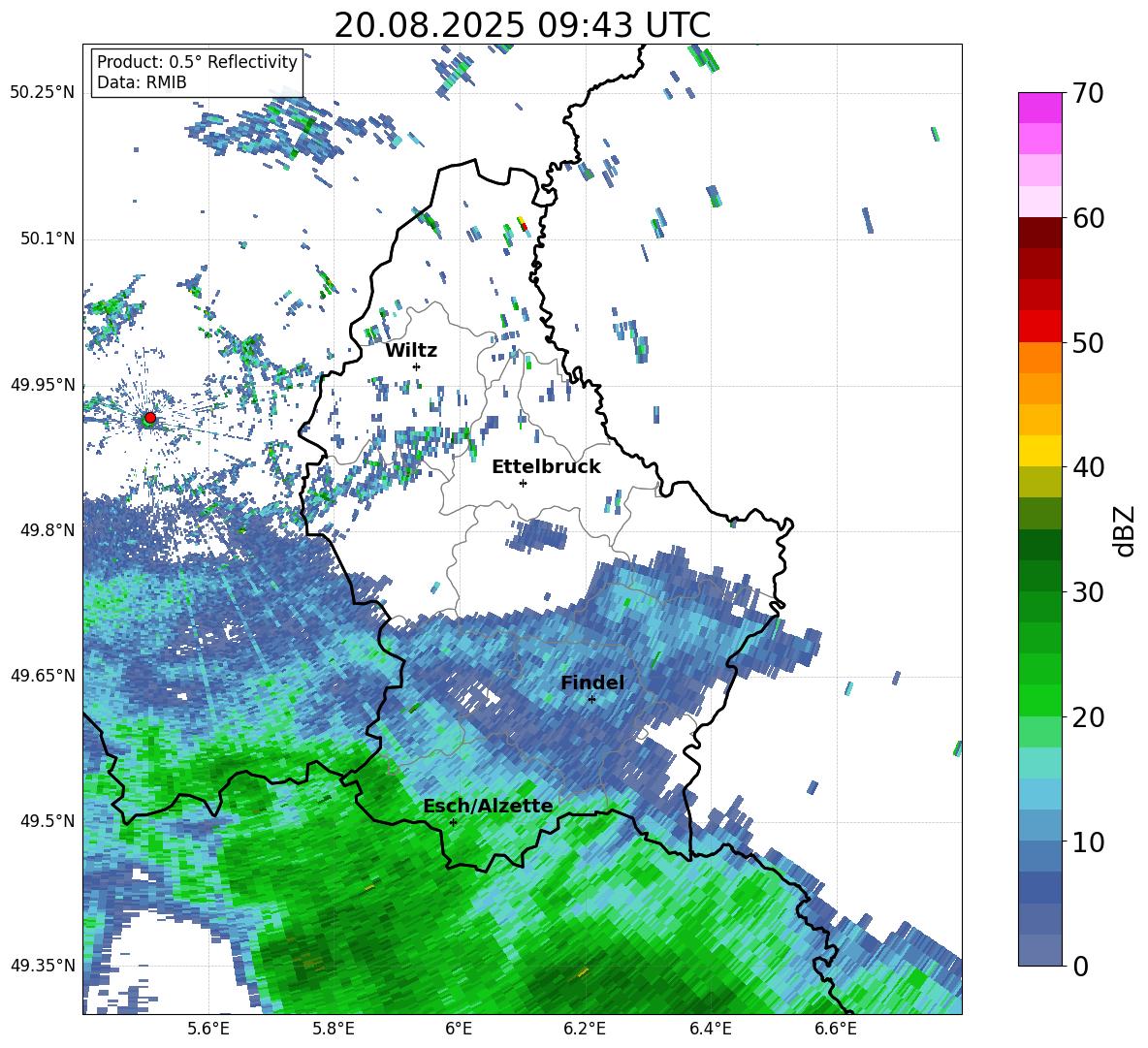1148x1048 pixels.
Task: Click the 49.95°N latitude label
Action: (43, 385)
